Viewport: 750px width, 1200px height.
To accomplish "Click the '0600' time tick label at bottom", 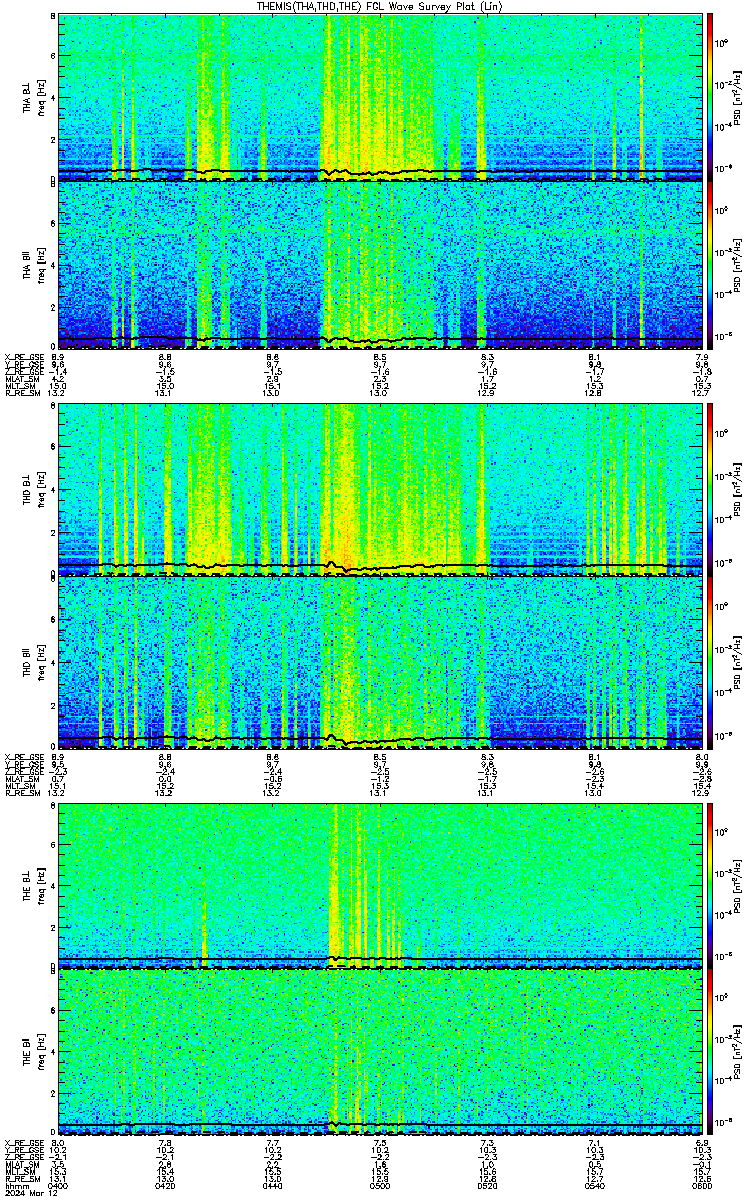I will pos(702,1185).
